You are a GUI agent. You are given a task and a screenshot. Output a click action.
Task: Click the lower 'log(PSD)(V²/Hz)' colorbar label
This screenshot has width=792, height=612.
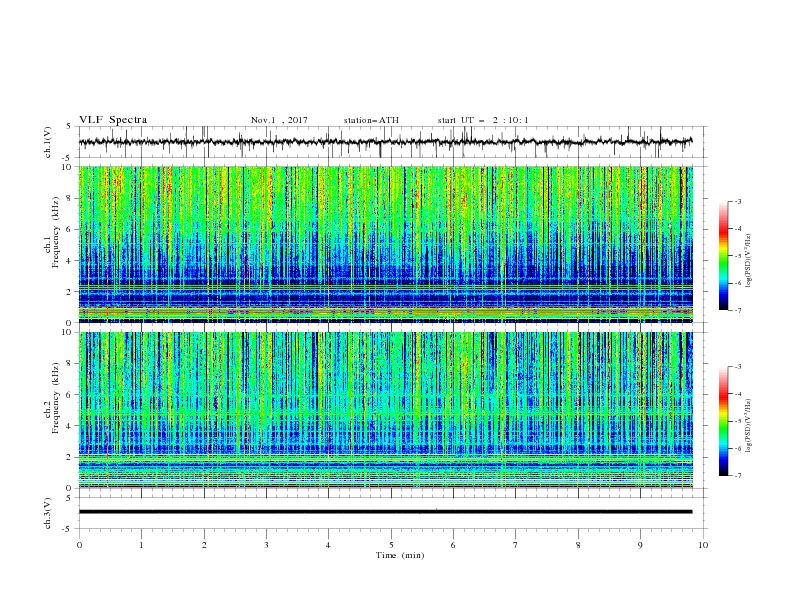click(749, 426)
